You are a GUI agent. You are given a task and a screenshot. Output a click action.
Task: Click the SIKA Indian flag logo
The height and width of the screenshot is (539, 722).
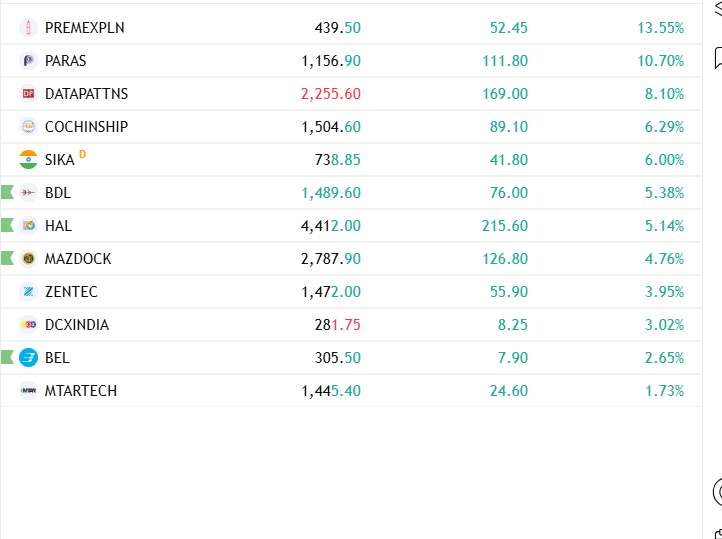(28, 160)
